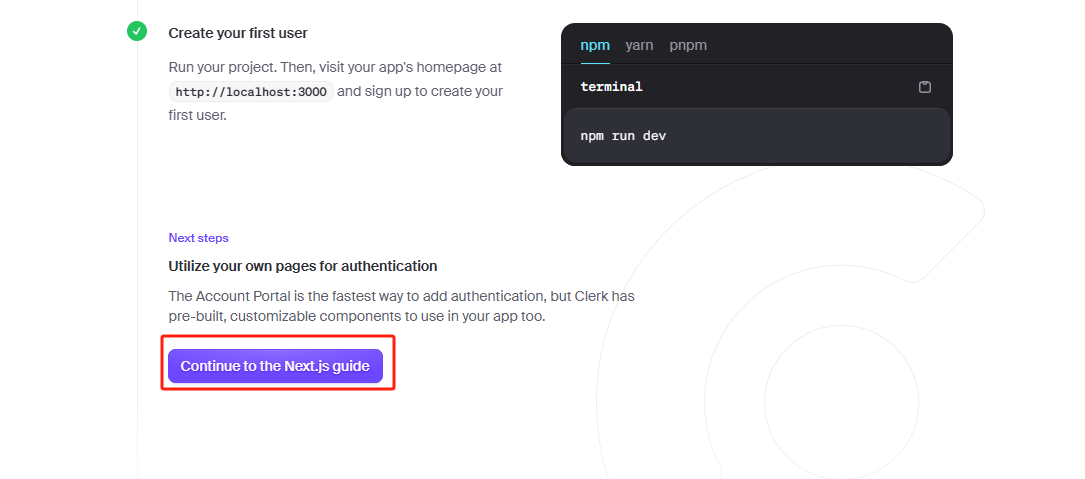The height and width of the screenshot is (479, 1085).
Task: Click Continue to the Next.js guide
Action: (275, 366)
